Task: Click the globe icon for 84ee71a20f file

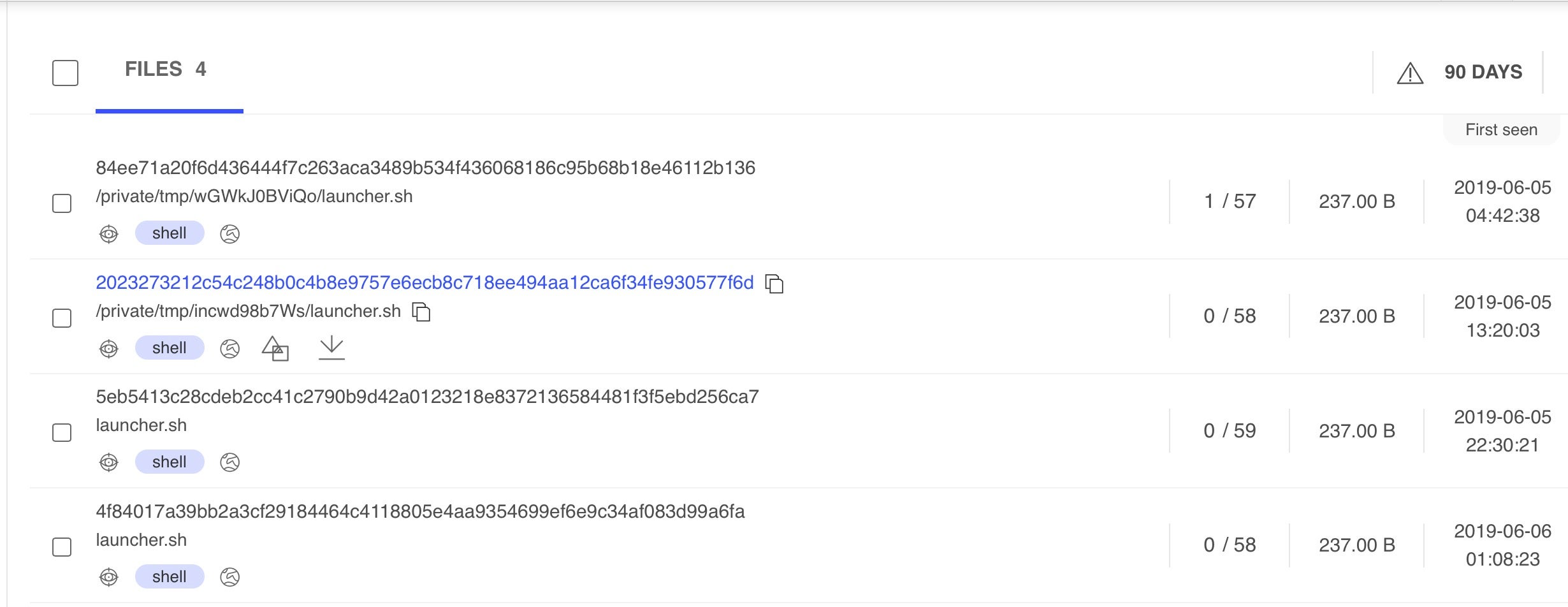Action: 229,234
